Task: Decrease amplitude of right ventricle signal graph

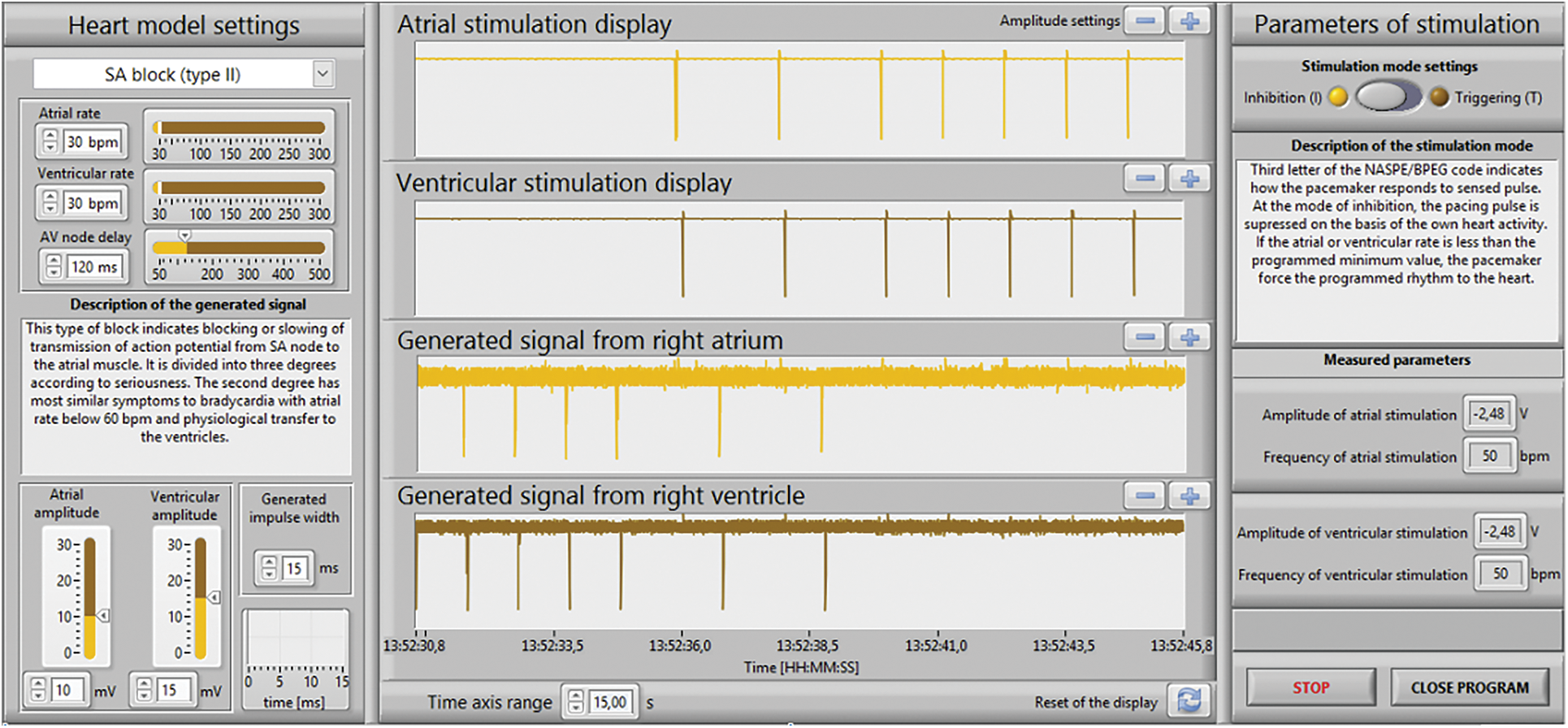Action: tap(1145, 496)
